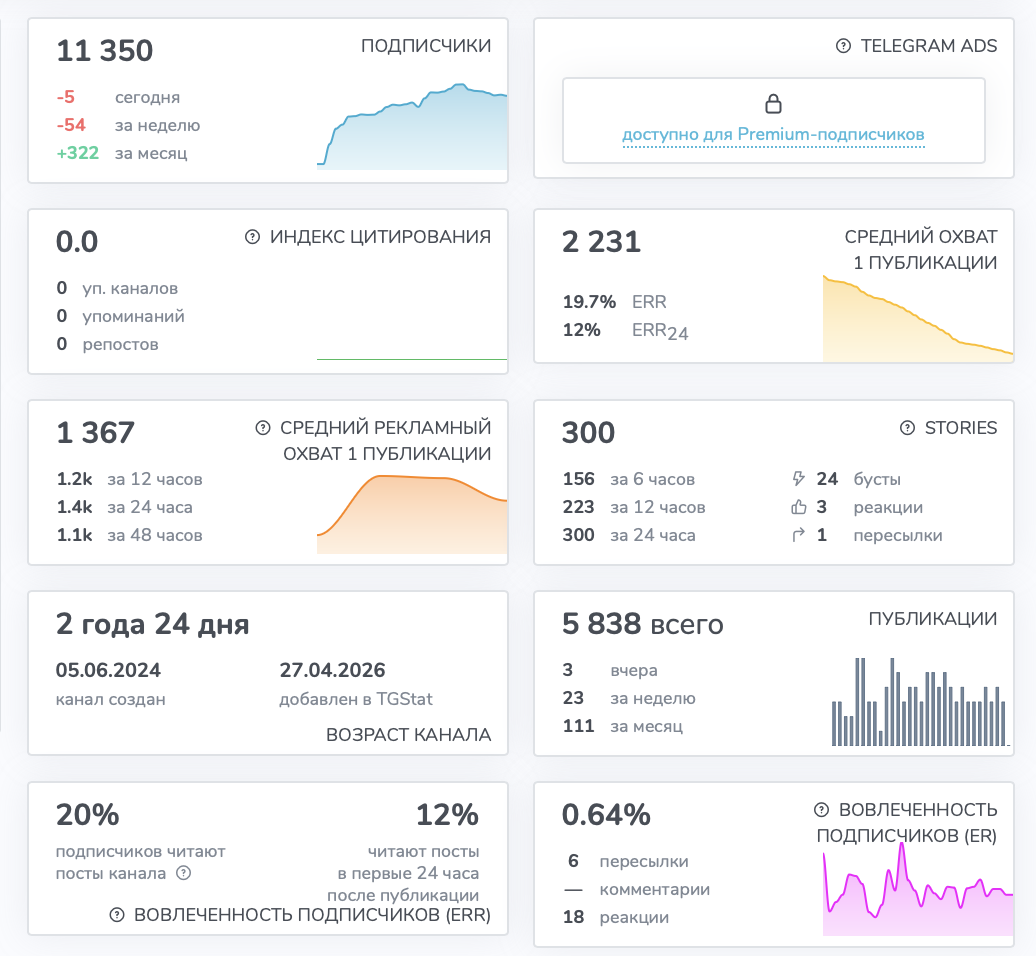Click the question icon next to STORIES
The image size is (1036, 956).
(907, 427)
